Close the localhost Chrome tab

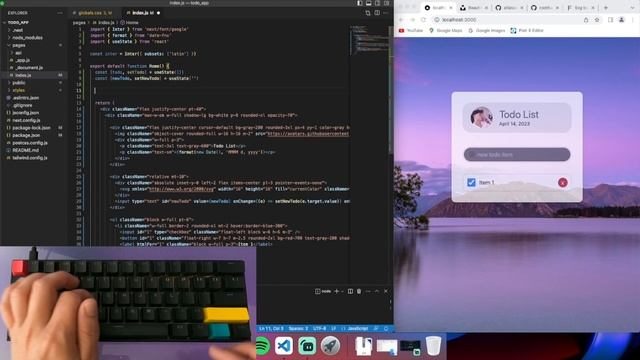tap(451, 8)
